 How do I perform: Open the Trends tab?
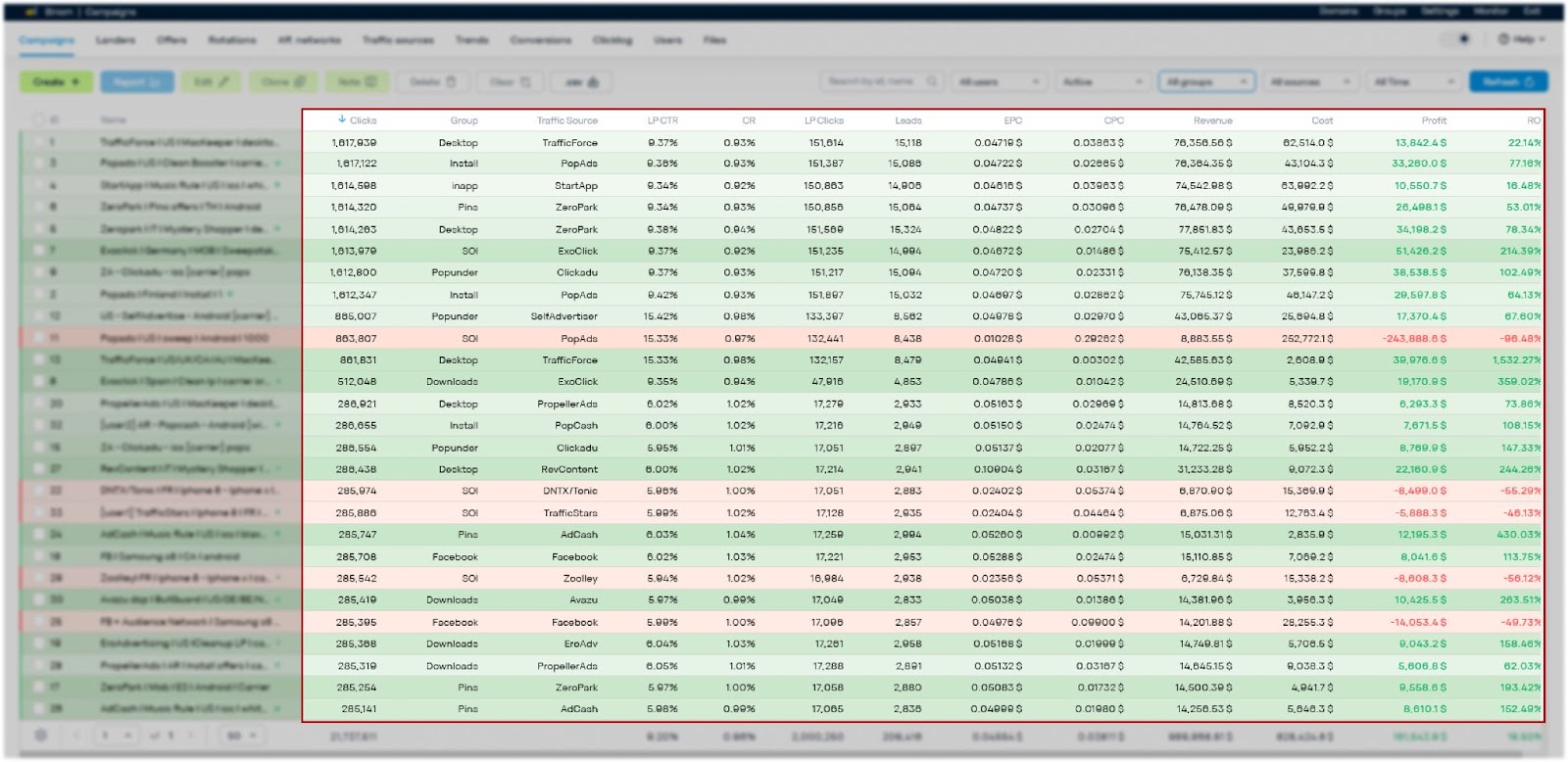coord(471,40)
